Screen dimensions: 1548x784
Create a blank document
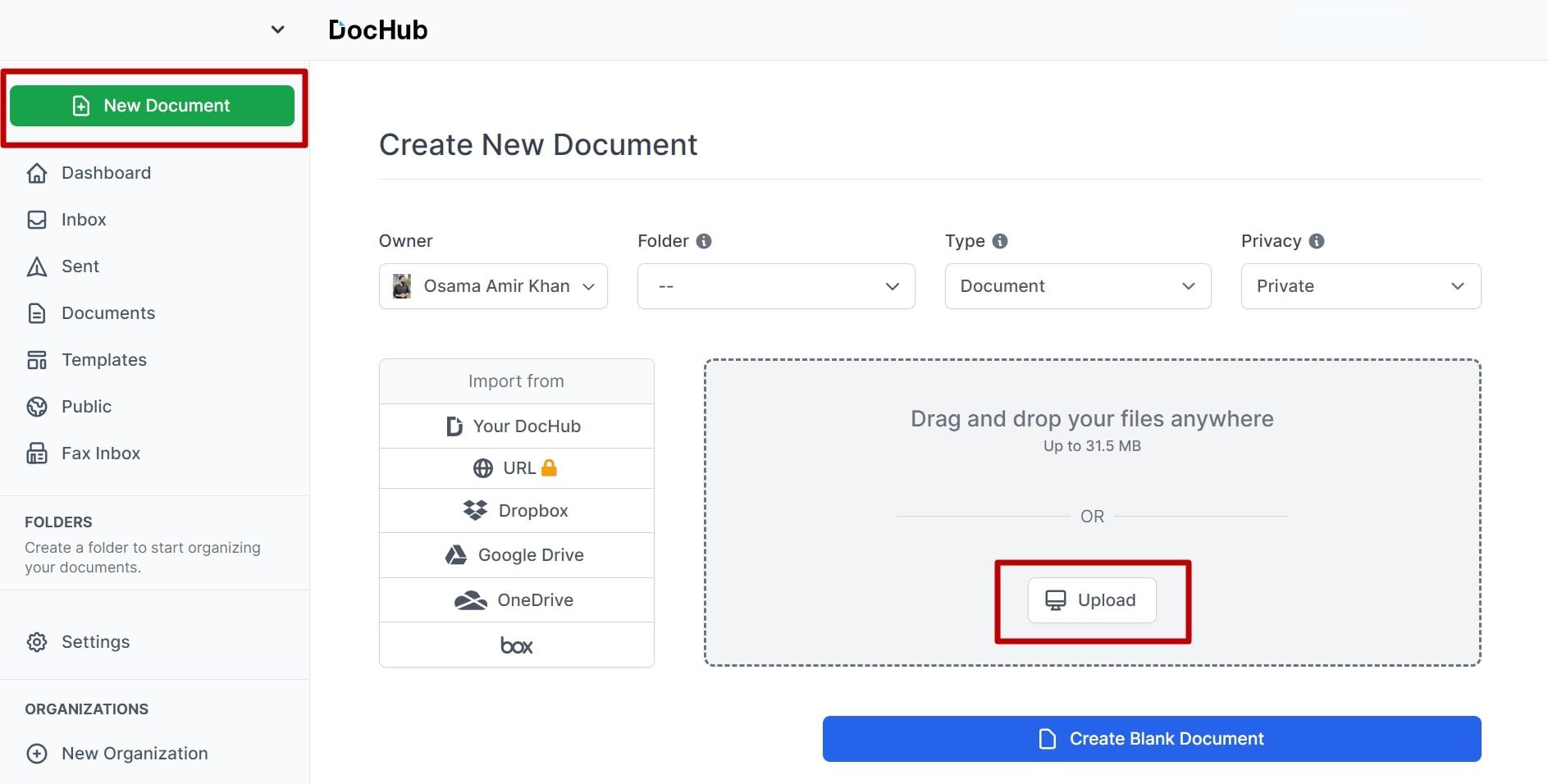(x=1152, y=738)
